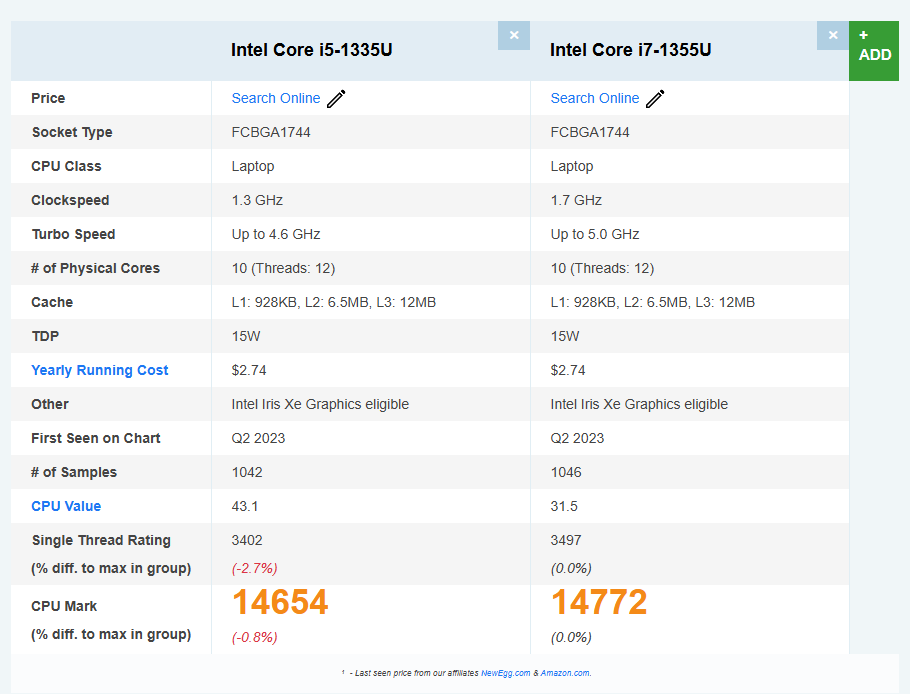Click the CPU Mark score 14772
910x694 pixels.
pyautogui.click(x=599, y=602)
